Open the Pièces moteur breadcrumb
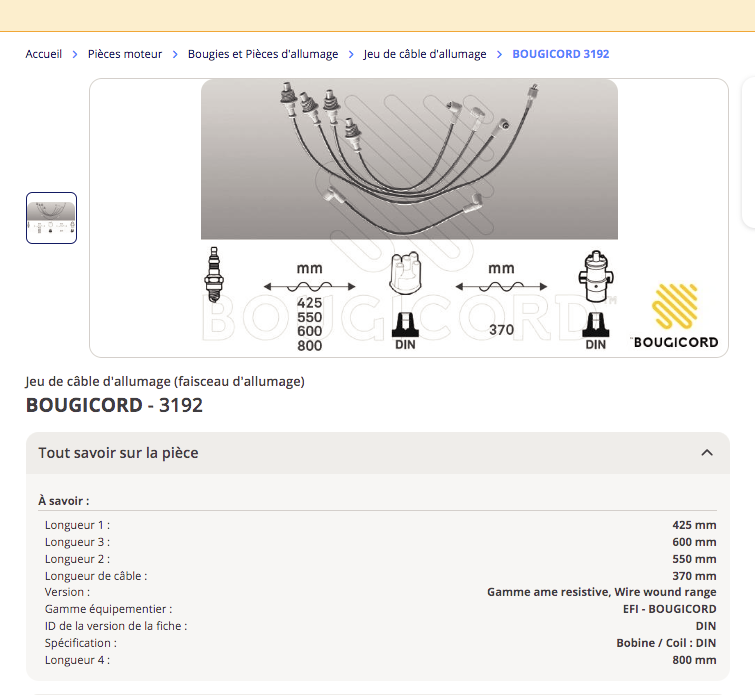 click(x=125, y=54)
